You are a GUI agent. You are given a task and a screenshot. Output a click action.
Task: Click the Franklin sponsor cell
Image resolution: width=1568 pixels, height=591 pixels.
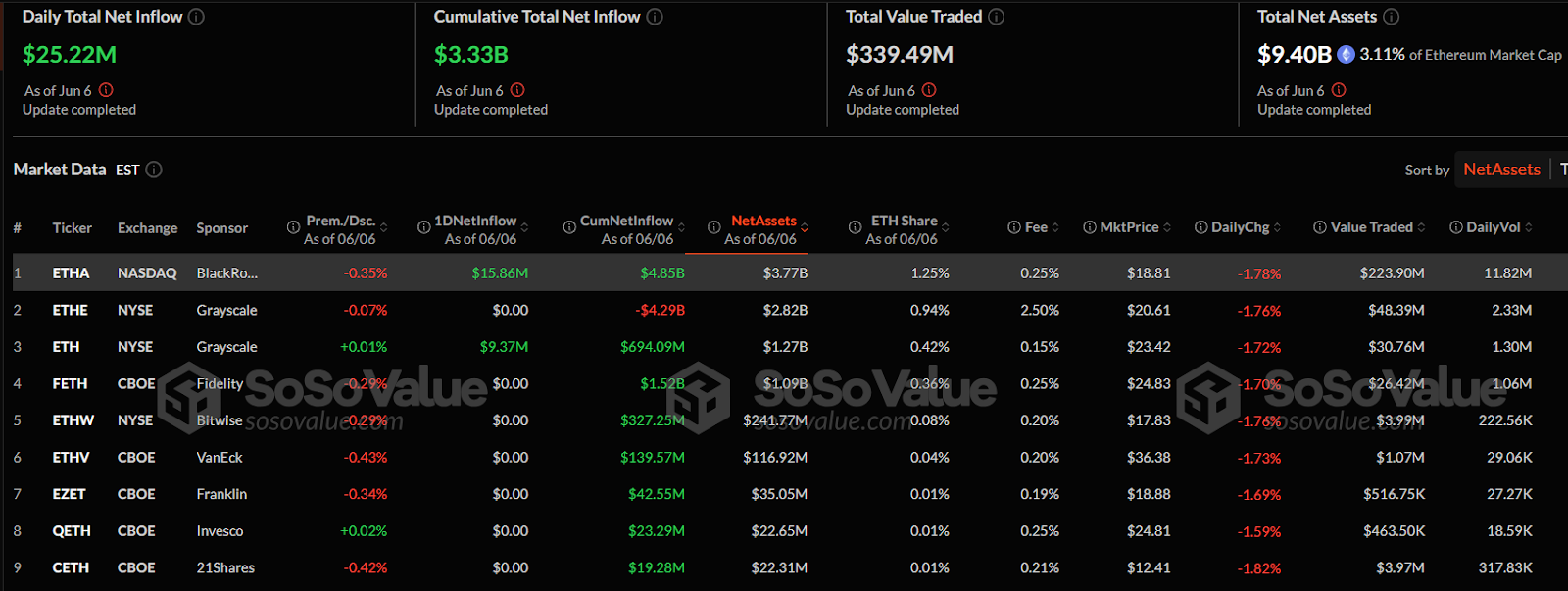221,494
